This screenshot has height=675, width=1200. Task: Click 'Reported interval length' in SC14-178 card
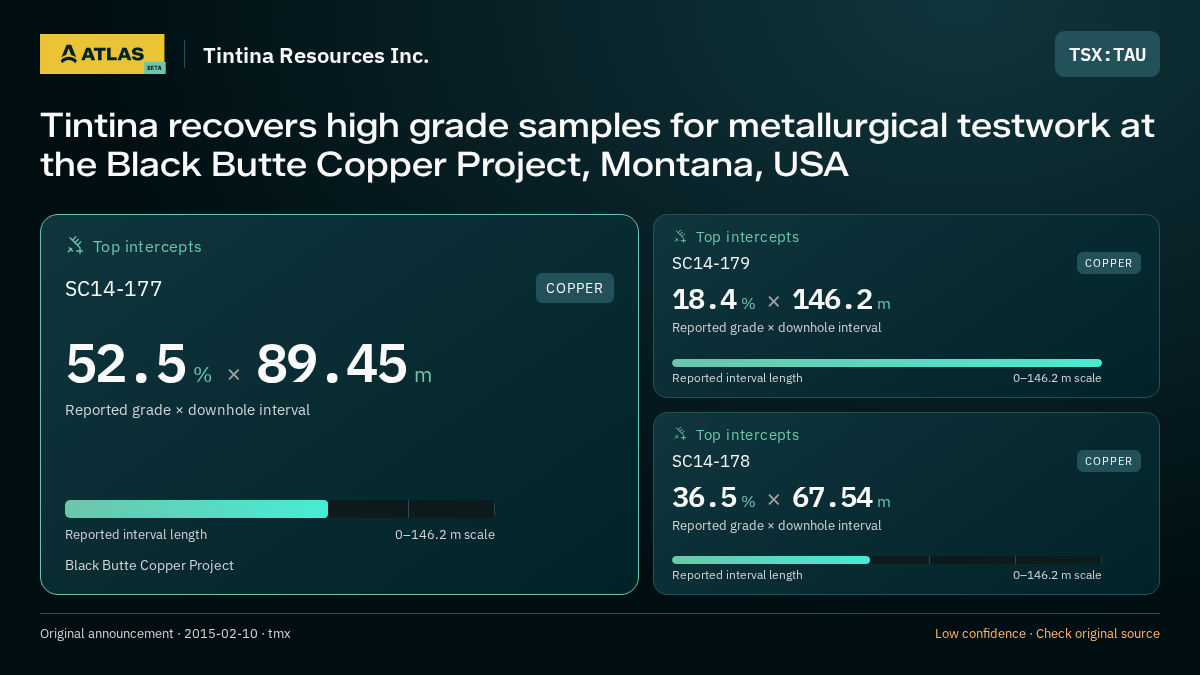pyautogui.click(x=737, y=575)
